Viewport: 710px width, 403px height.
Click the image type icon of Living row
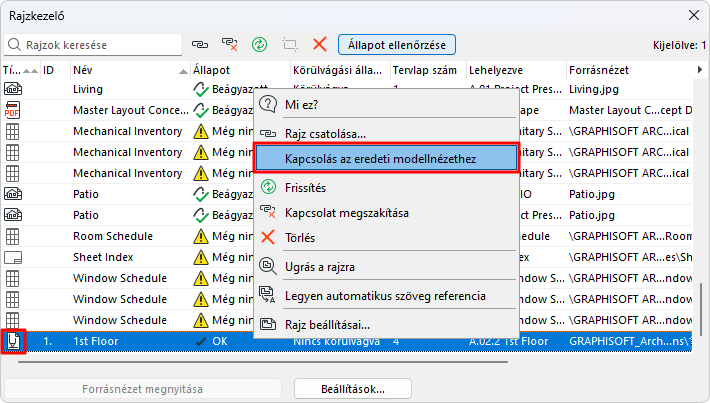pos(13,89)
